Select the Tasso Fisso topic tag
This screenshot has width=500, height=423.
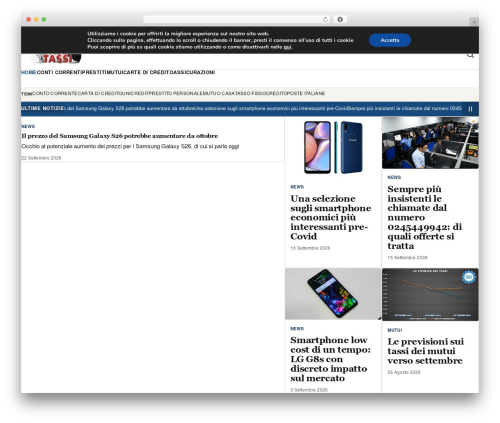[x=250, y=93]
